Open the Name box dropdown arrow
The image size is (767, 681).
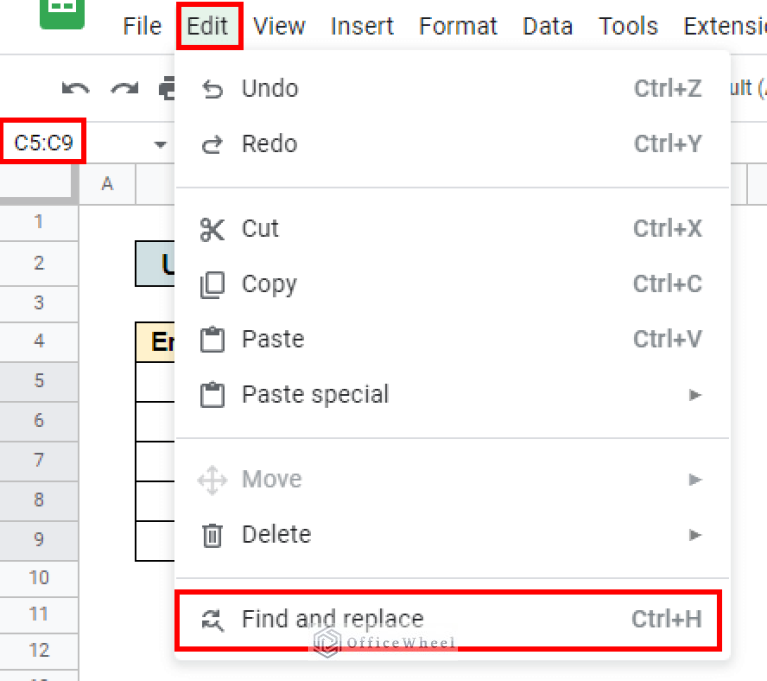[x=160, y=144]
